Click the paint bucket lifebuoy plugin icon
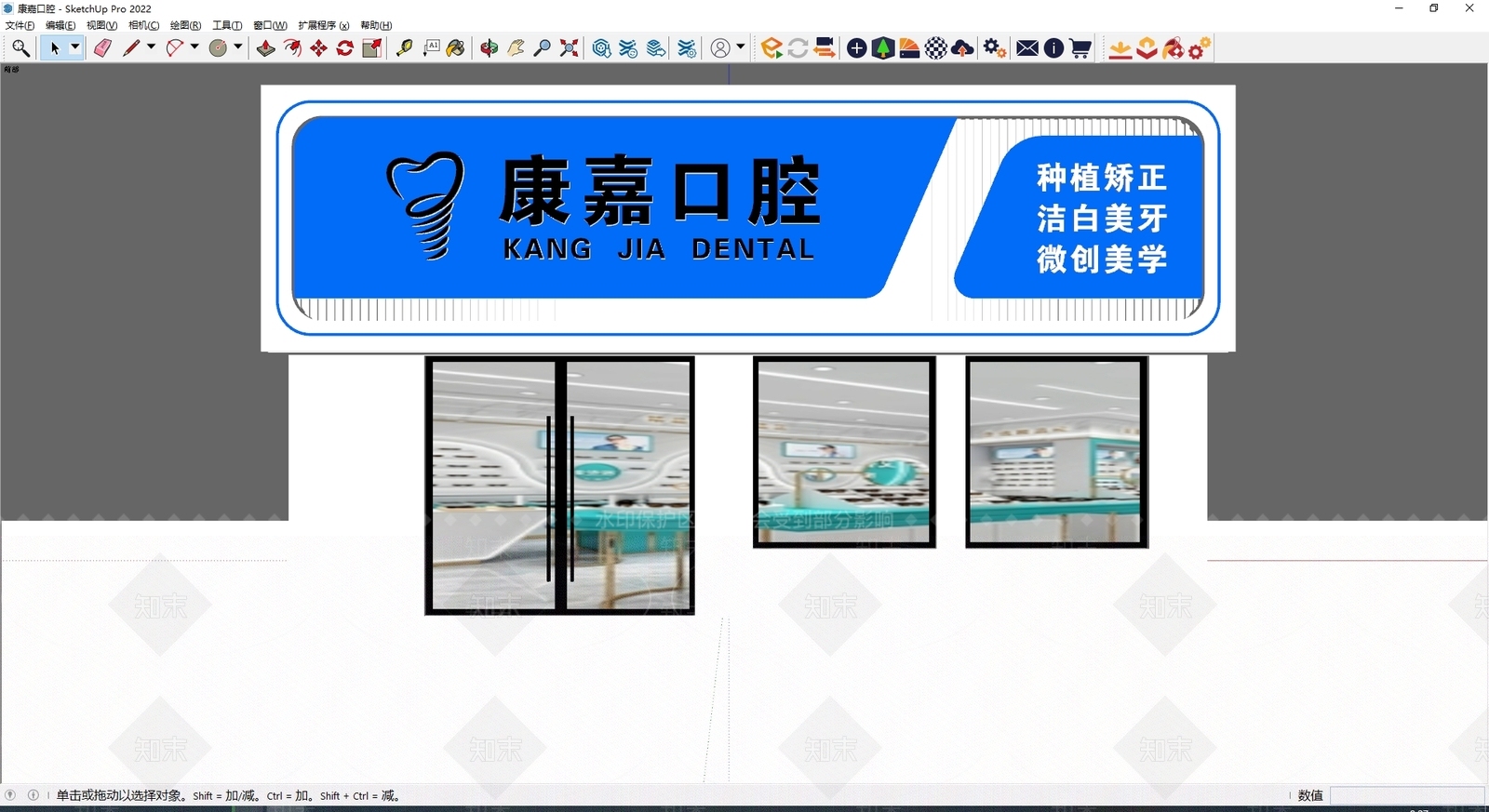1489x812 pixels. [x=1174, y=48]
